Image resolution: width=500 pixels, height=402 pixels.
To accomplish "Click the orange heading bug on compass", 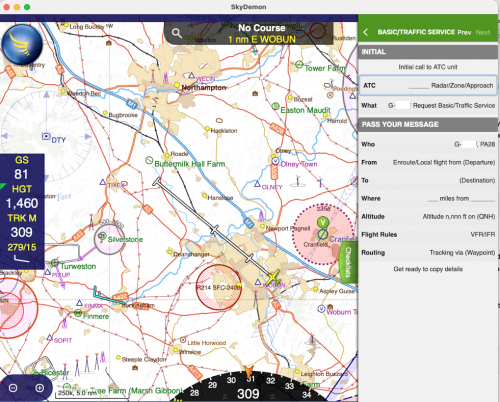I will click(249, 371).
